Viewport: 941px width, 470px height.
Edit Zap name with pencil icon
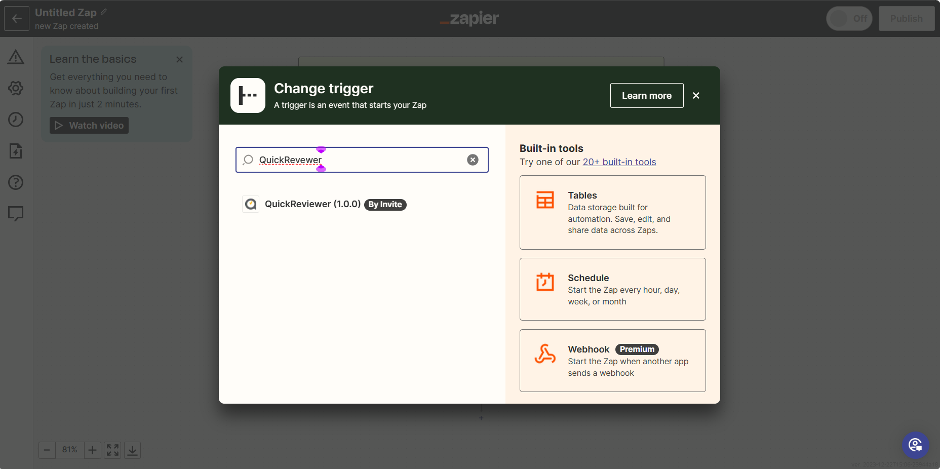pyautogui.click(x=104, y=12)
